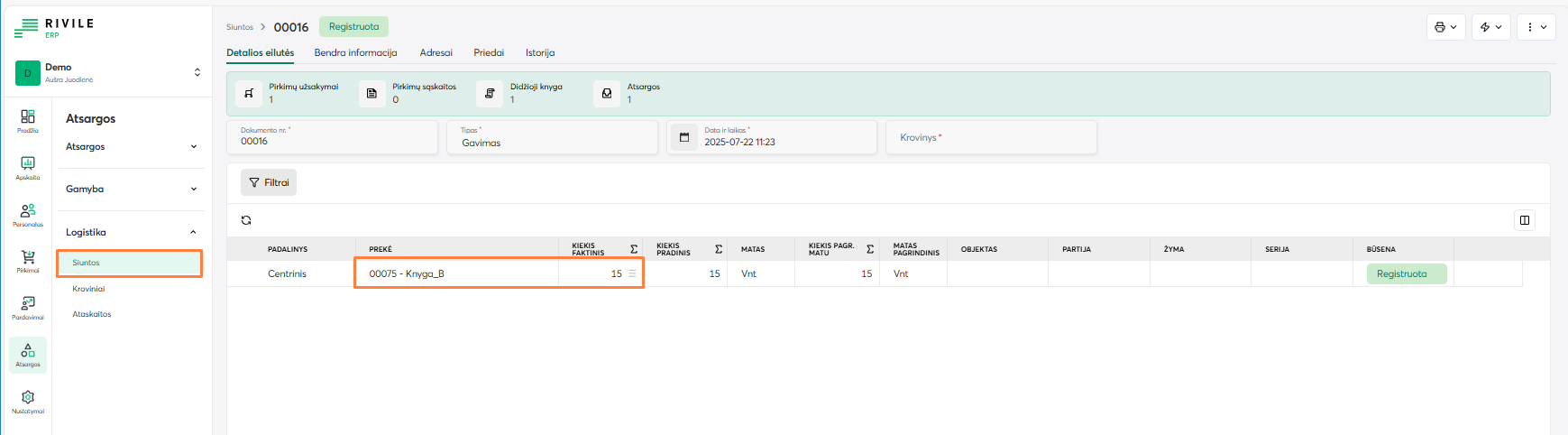This screenshot has width=1568, height=435.
Task: Open Nustatymai settings gear icon
Action: click(28, 401)
